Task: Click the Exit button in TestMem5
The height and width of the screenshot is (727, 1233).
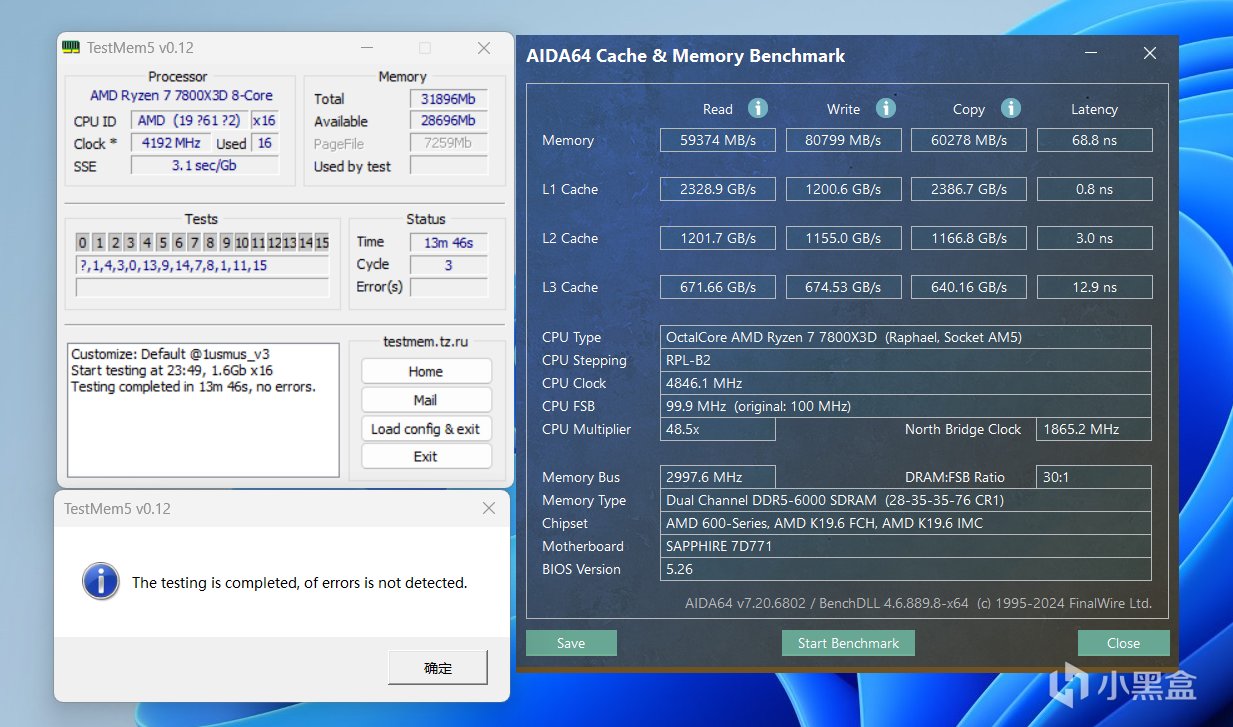Action: 426,456
